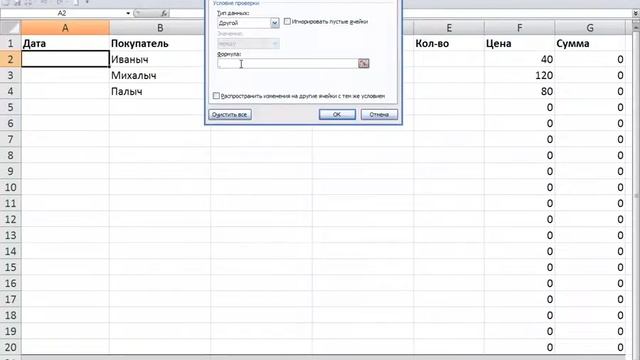This screenshot has height=360, width=640.
Task: Open the data type dropdown showing Другой
Action: (x=275, y=23)
